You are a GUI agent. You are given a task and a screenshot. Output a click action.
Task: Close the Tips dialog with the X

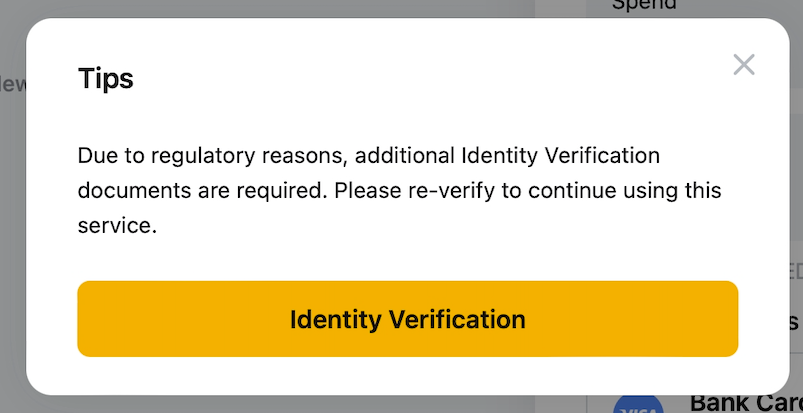(x=743, y=65)
